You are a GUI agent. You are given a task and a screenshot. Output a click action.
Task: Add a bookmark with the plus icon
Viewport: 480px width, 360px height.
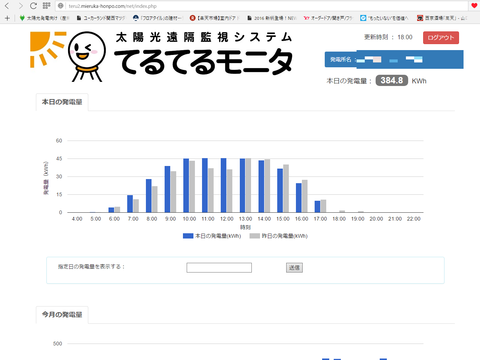click(7, 18)
